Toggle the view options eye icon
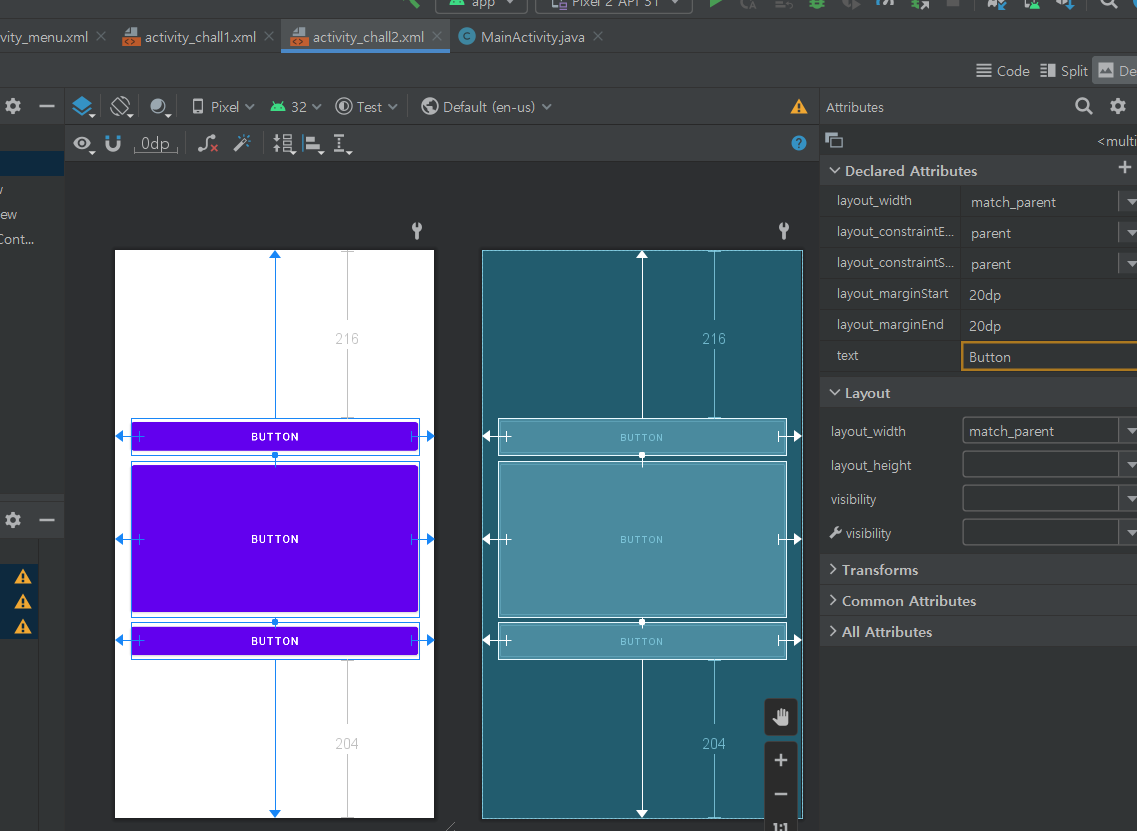The image size is (1137, 831). 83,144
